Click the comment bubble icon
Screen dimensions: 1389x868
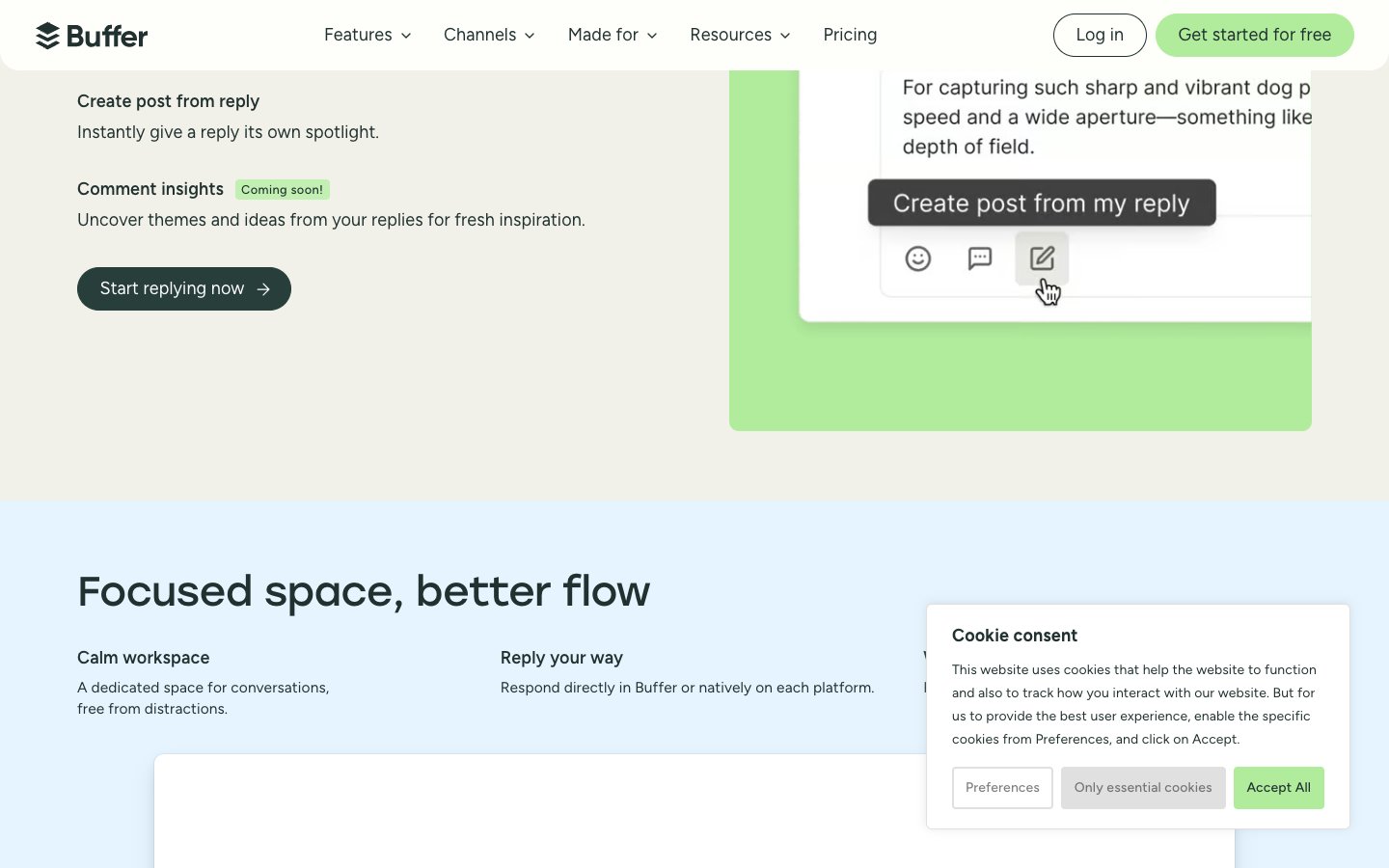point(979,258)
